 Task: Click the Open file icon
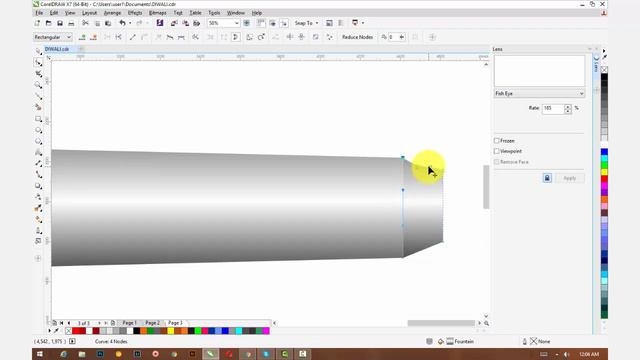pyautogui.click(x=49, y=23)
